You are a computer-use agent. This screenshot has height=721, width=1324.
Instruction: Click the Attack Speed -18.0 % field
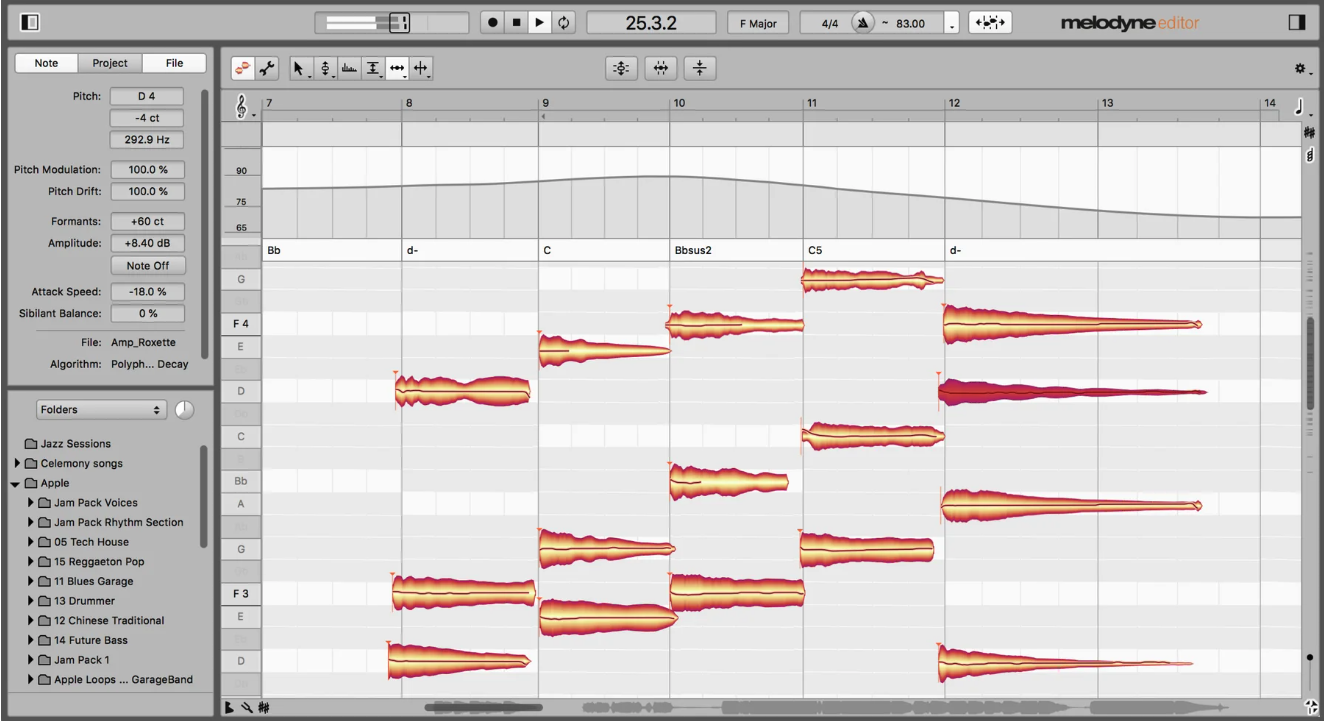coord(148,292)
